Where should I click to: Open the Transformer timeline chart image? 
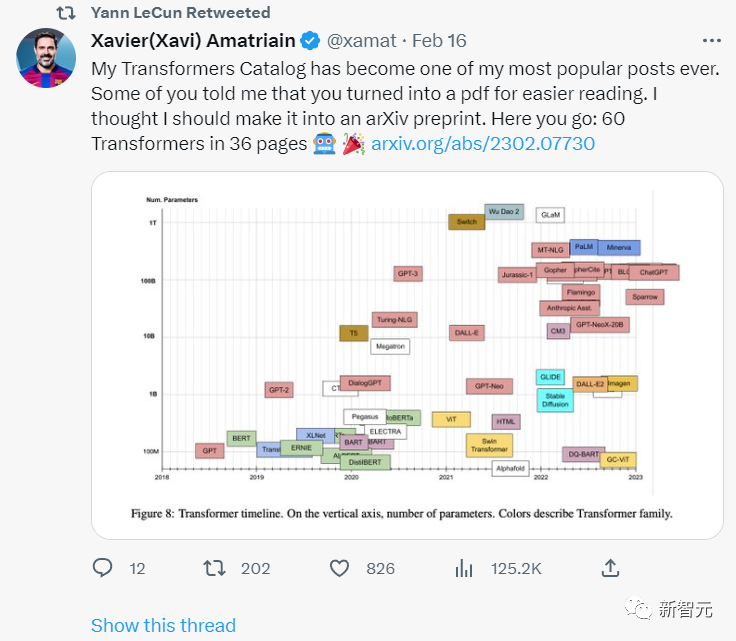coord(407,355)
